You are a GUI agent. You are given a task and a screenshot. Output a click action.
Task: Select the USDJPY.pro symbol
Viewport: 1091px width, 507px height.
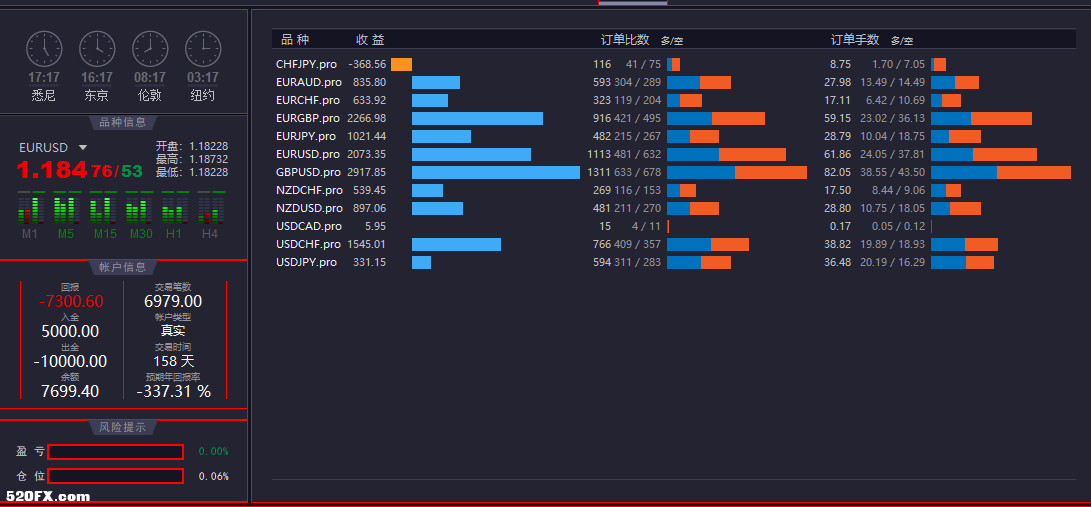click(x=306, y=263)
